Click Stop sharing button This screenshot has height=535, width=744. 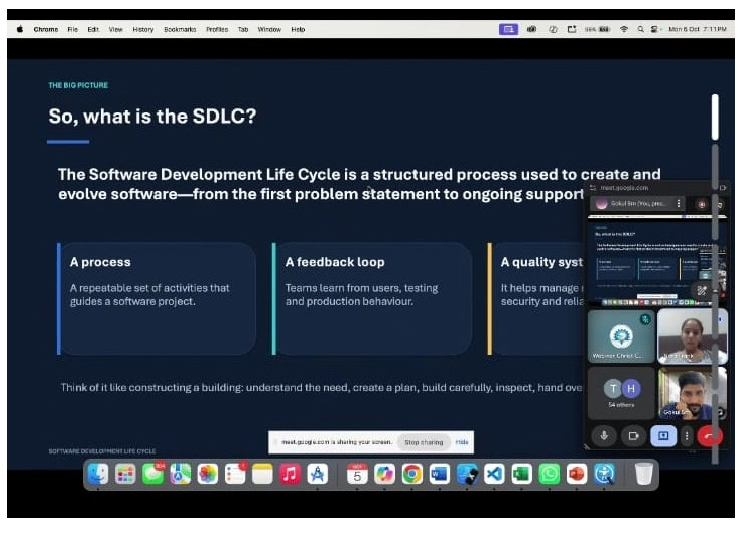tap(423, 442)
